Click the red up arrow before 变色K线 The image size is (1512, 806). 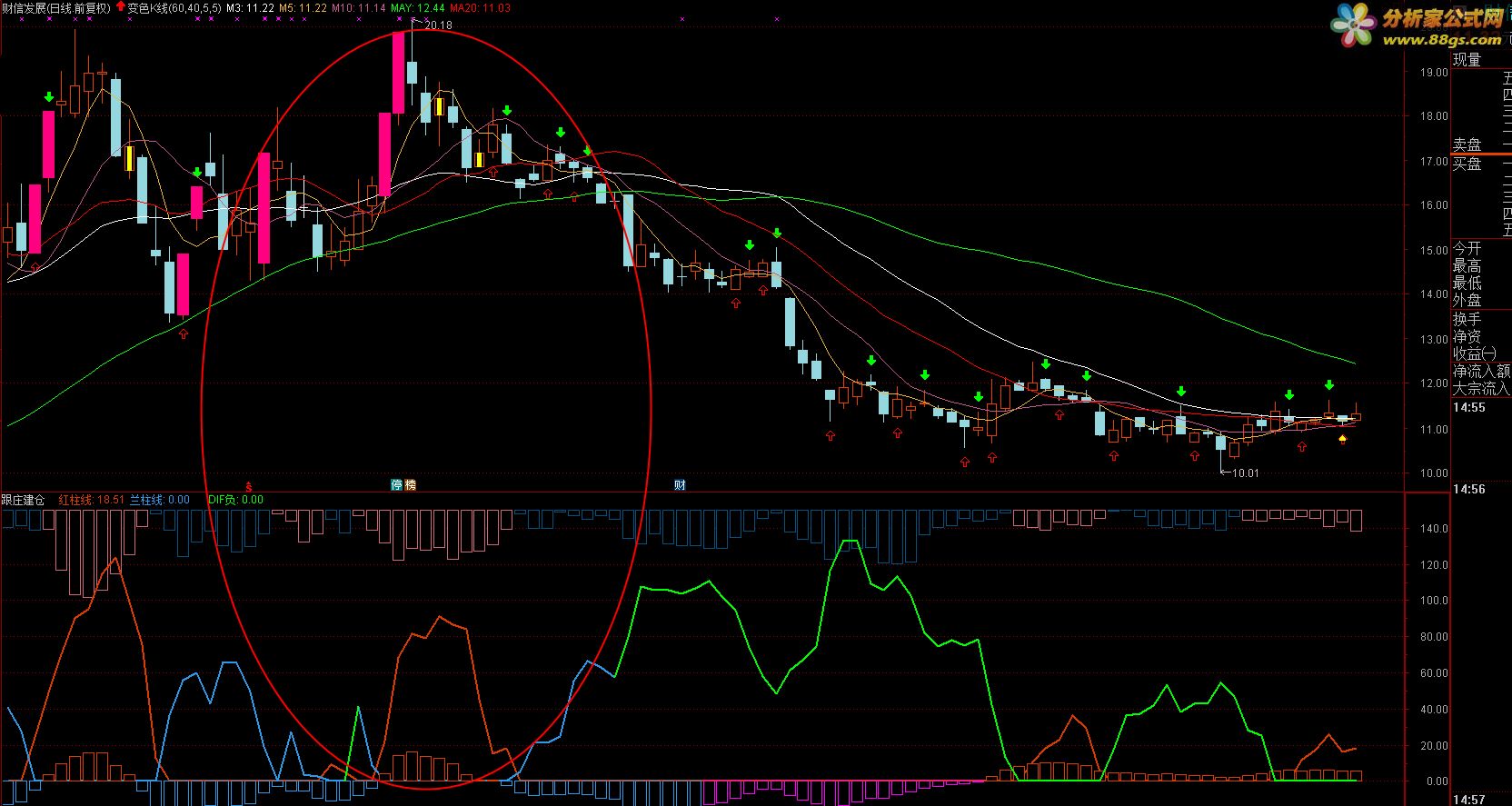coord(120,7)
